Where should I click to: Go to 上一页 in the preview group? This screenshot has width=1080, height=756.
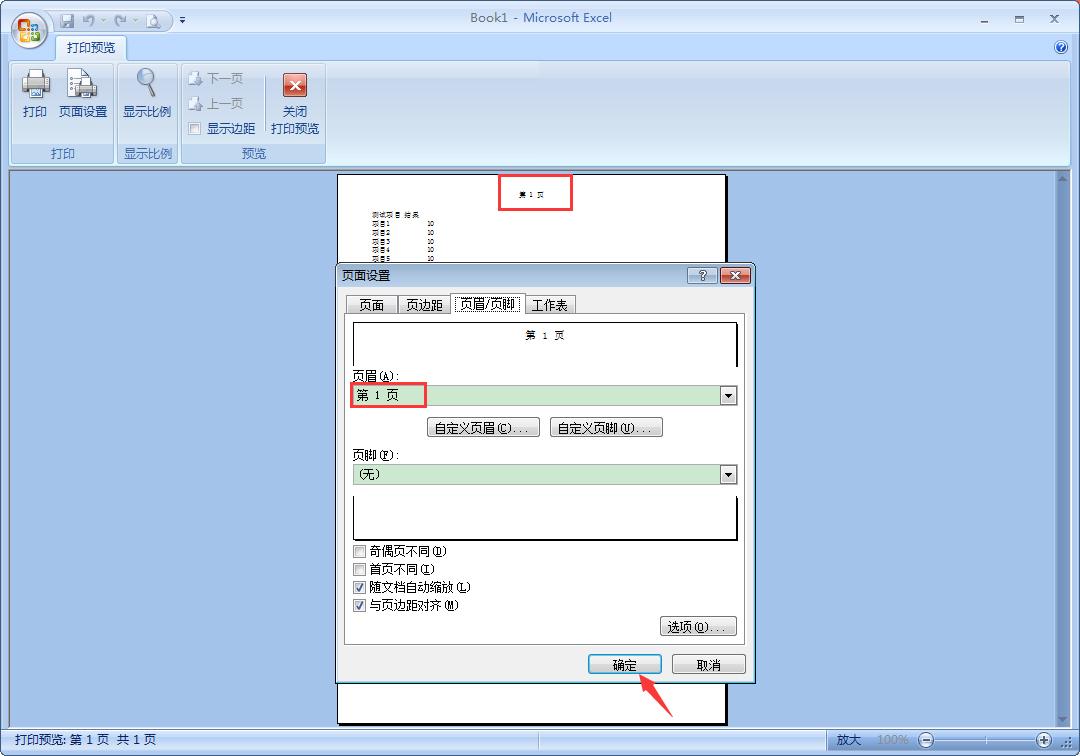[216, 104]
